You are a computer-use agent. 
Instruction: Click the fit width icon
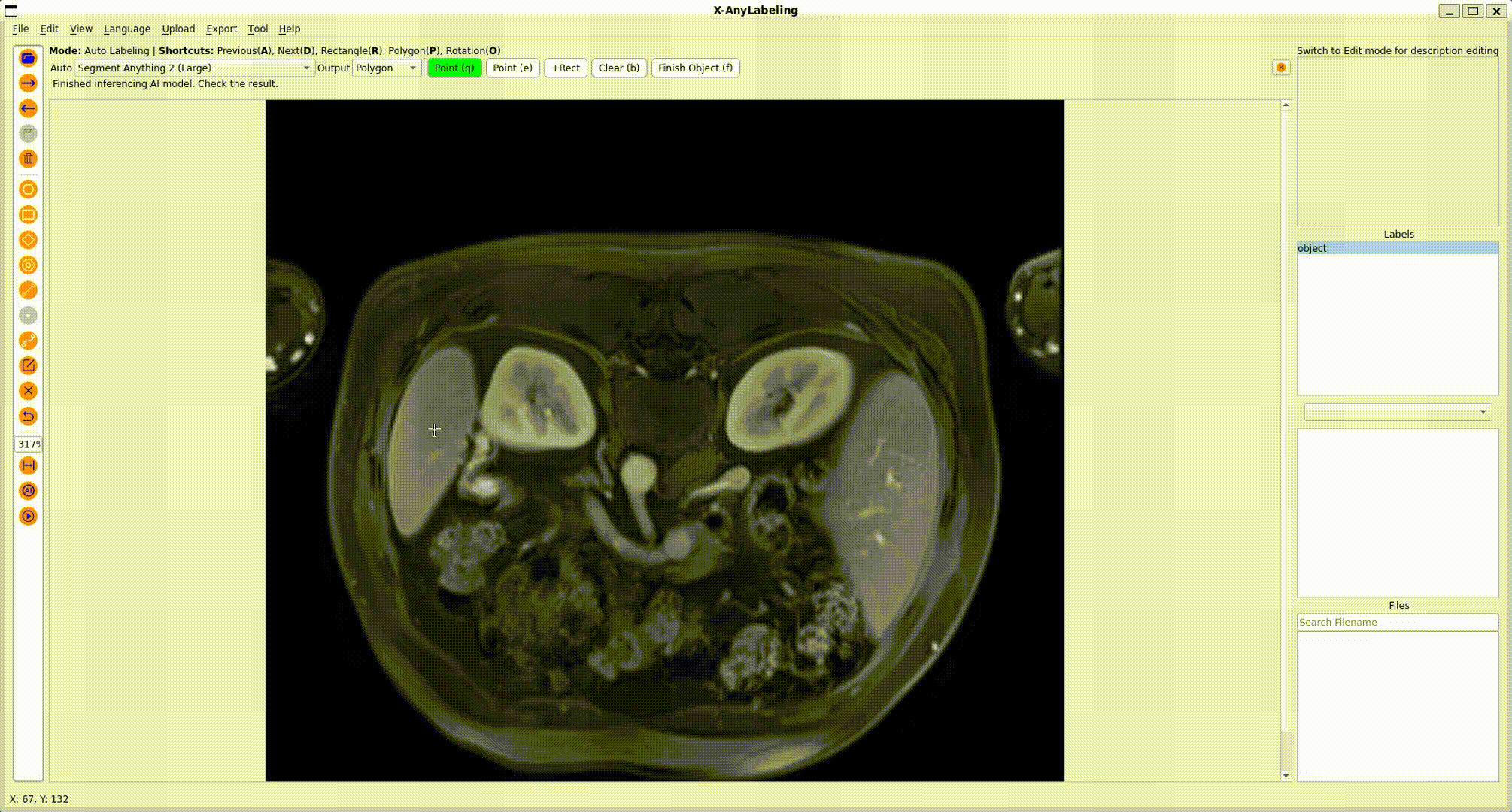point(28,466)
